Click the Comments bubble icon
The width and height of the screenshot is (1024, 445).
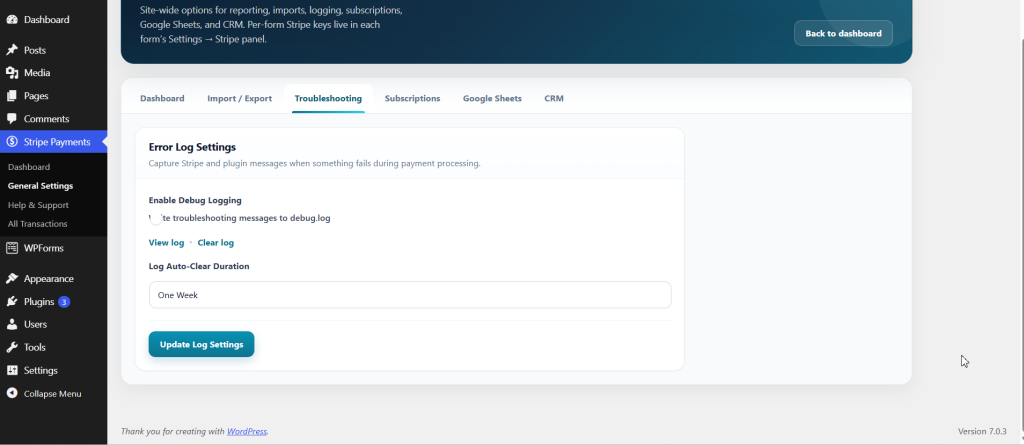(12, 119)
